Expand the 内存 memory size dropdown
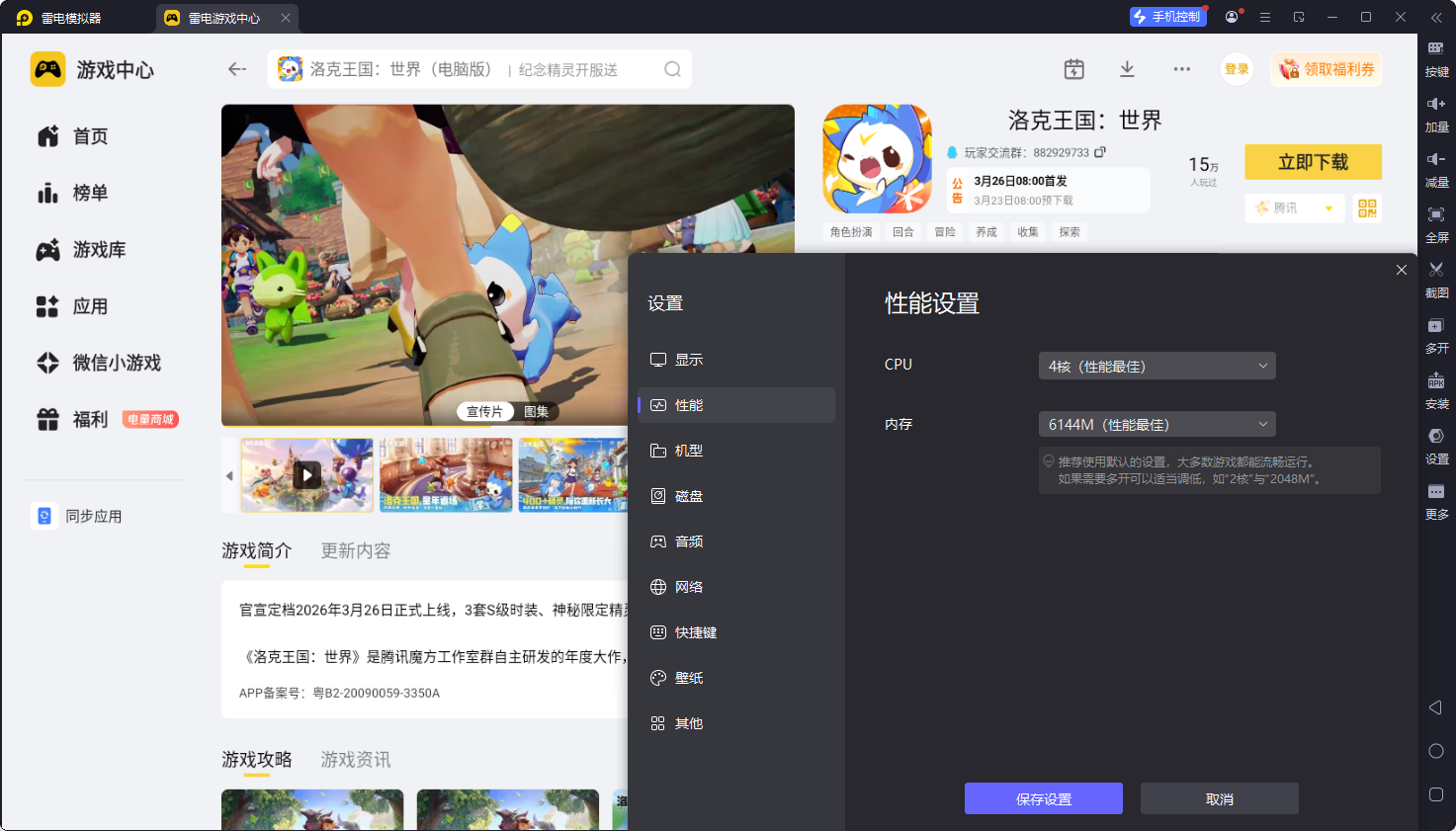This screenshot has width=1456, height=831. click(1156, 425)
